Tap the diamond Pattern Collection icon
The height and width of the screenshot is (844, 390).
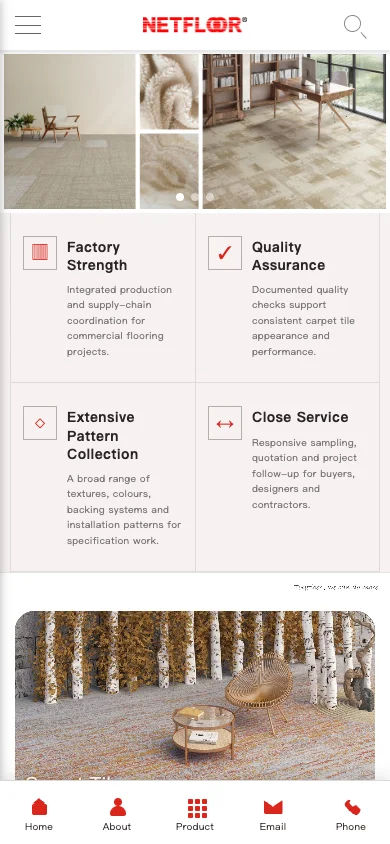tap(40, 423)
